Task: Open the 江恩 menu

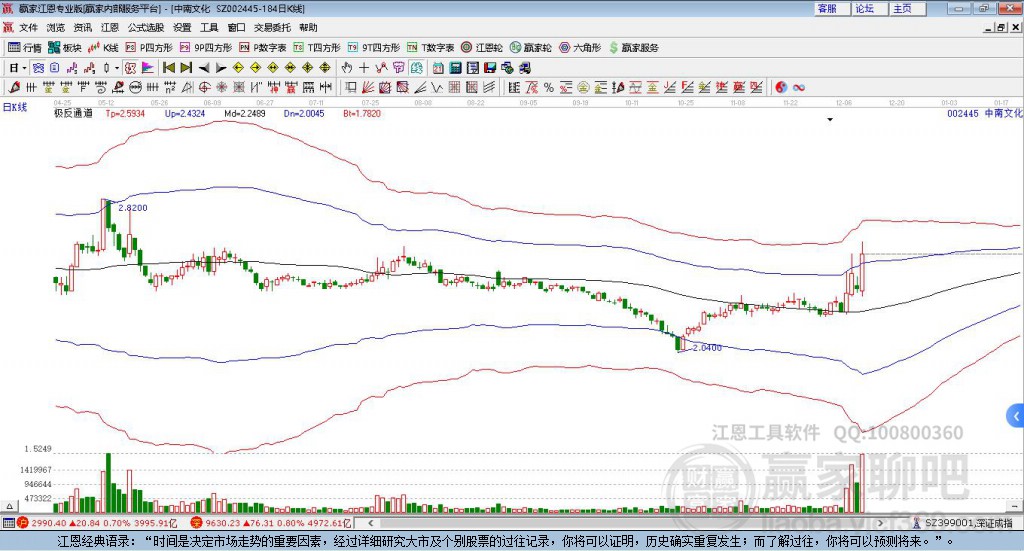Action: (x=110, y=27)
